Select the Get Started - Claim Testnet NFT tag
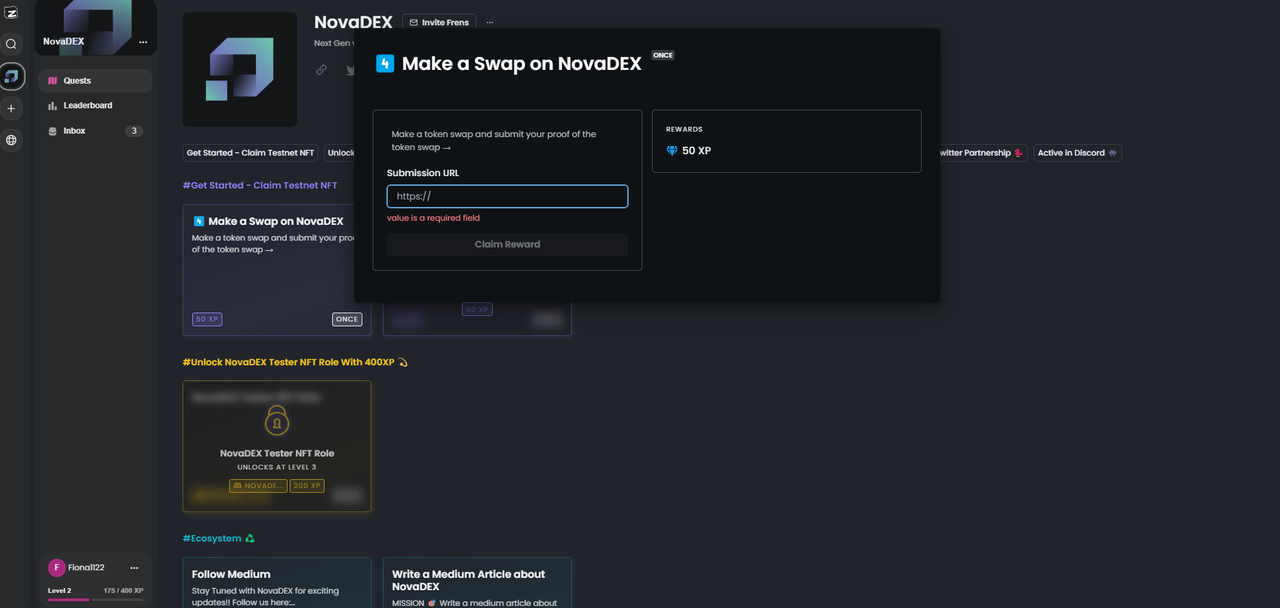Viewport: 1280px width, 608px height. (251, 153)
